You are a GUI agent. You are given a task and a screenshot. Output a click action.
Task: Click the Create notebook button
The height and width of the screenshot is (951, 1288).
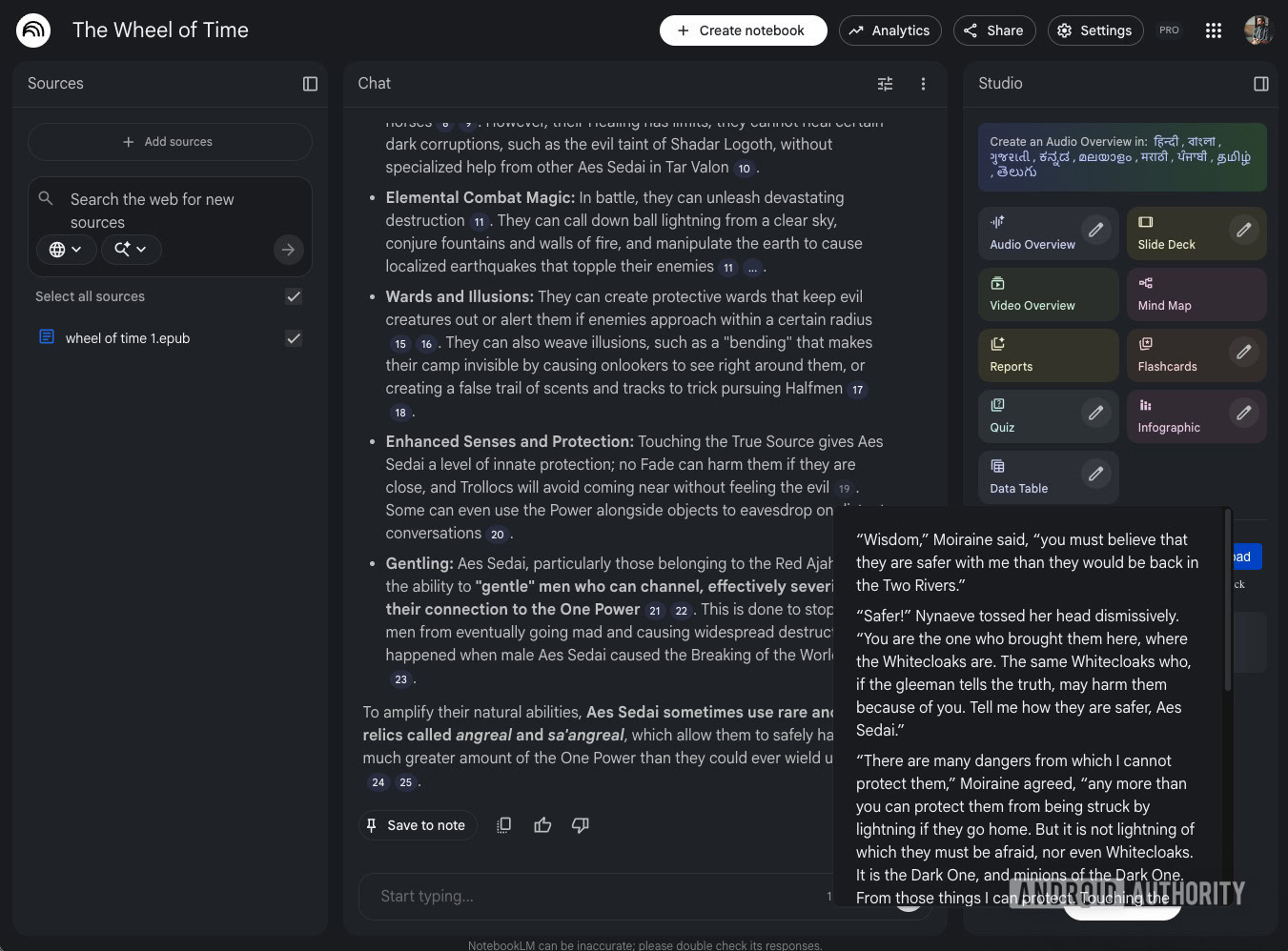[x=743, y=30]
